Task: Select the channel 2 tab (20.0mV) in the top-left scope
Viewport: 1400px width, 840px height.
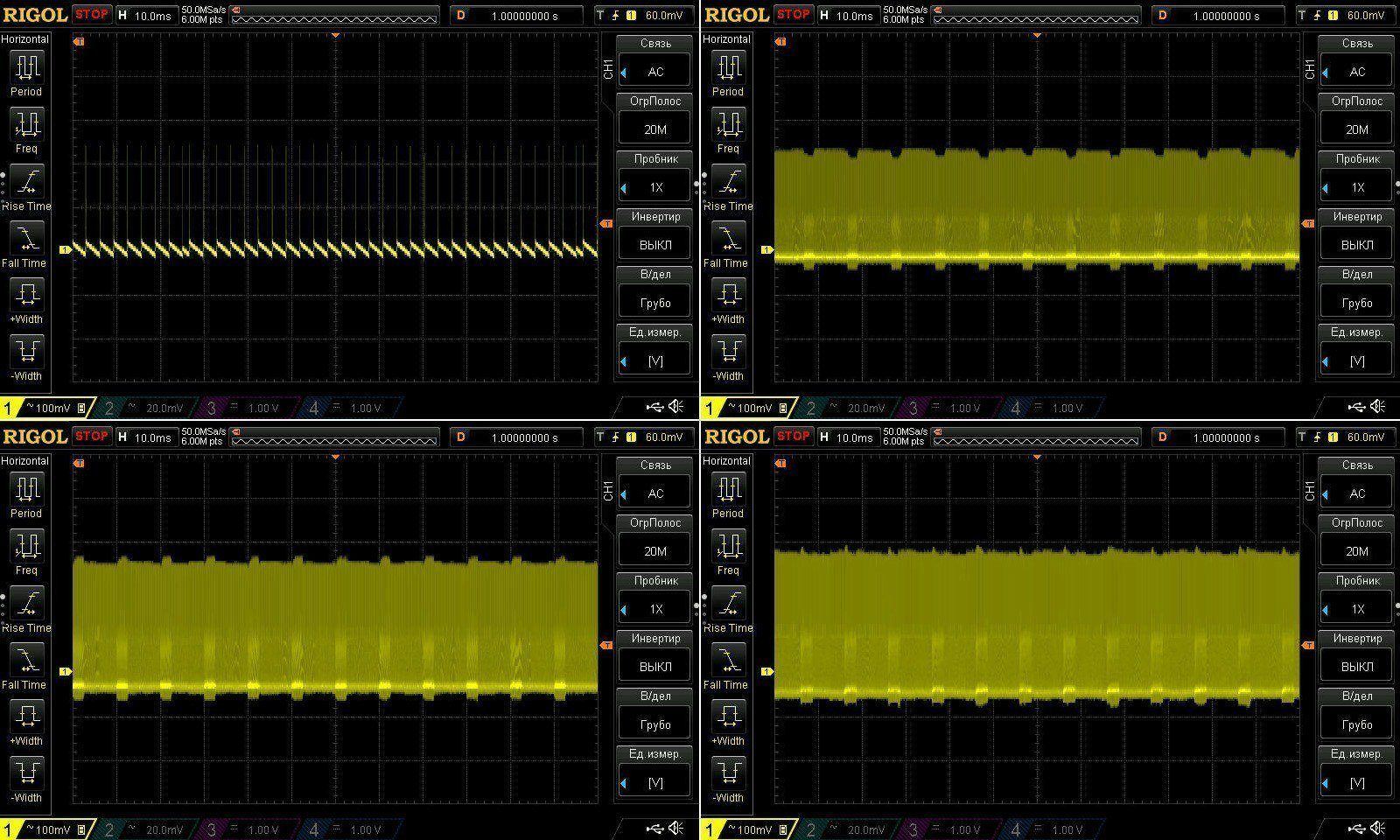Action: [x=144, y=408]
